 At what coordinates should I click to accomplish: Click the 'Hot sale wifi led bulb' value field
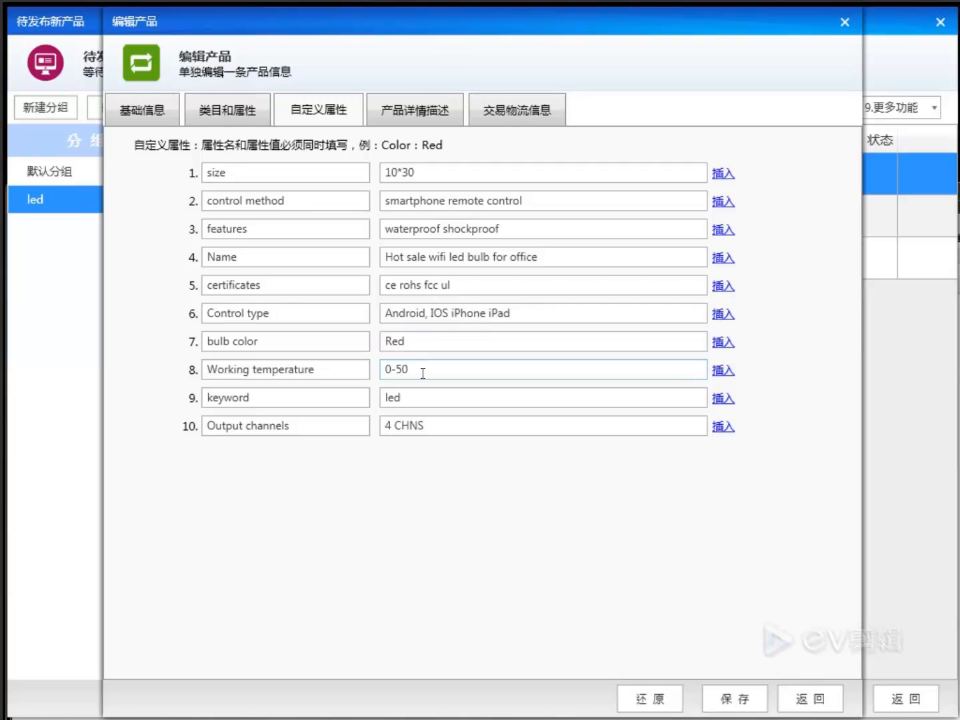click(543, 257)
